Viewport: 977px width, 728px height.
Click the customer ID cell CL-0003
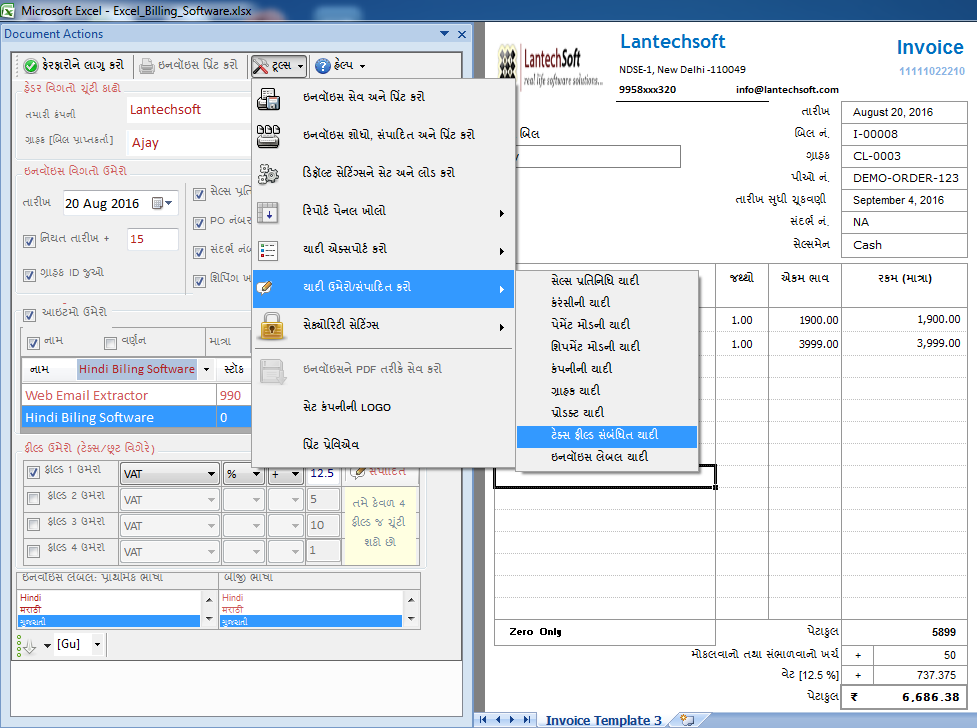coord(905,156)
